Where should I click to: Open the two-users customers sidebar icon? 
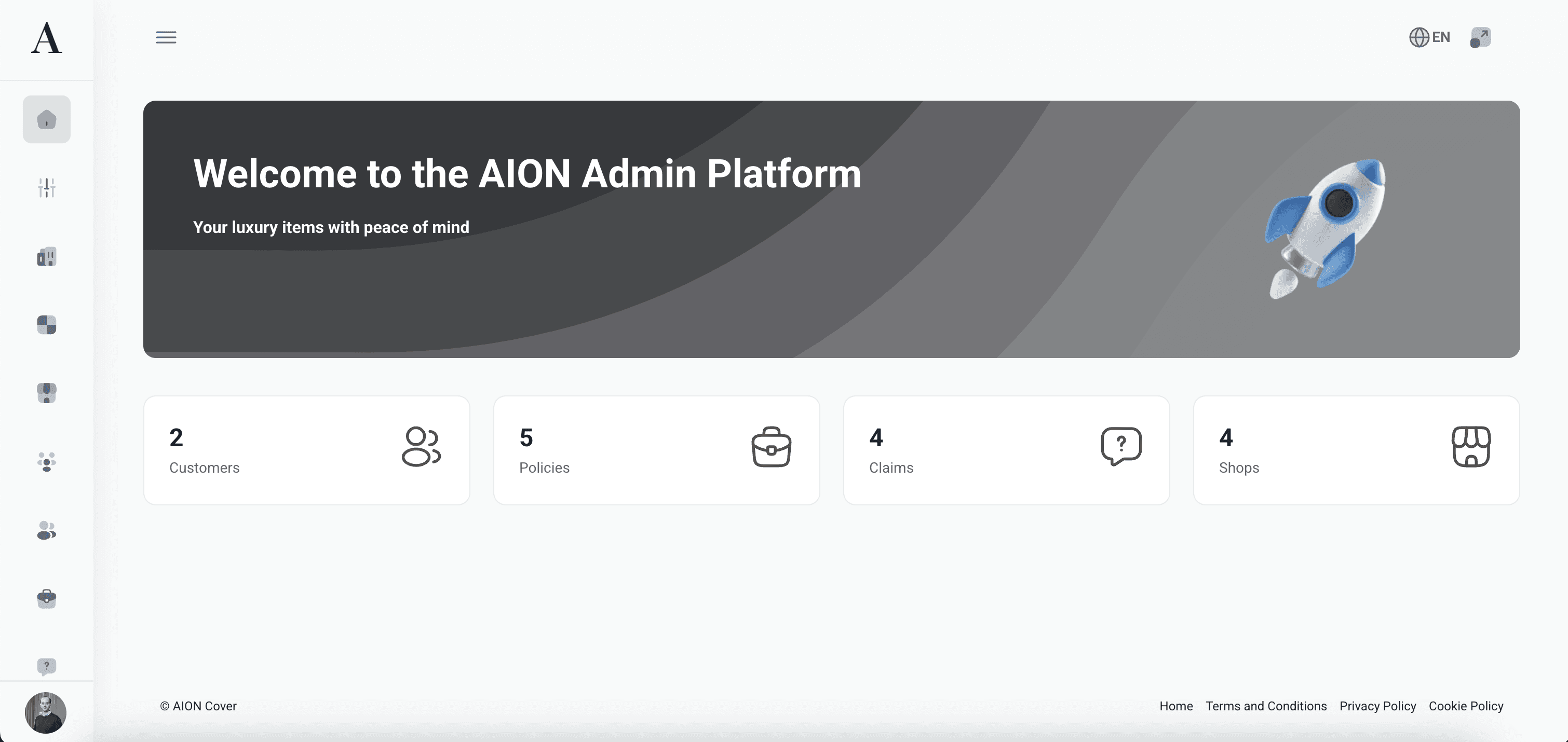[x=47, y=530]
